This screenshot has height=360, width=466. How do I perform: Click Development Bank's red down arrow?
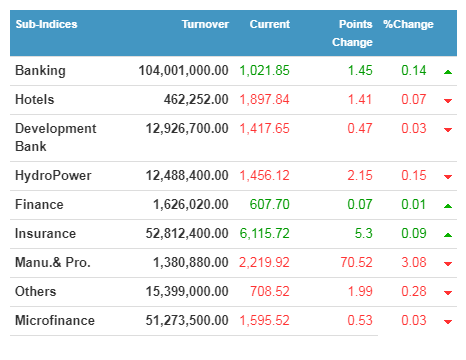(x=448, y=130)
